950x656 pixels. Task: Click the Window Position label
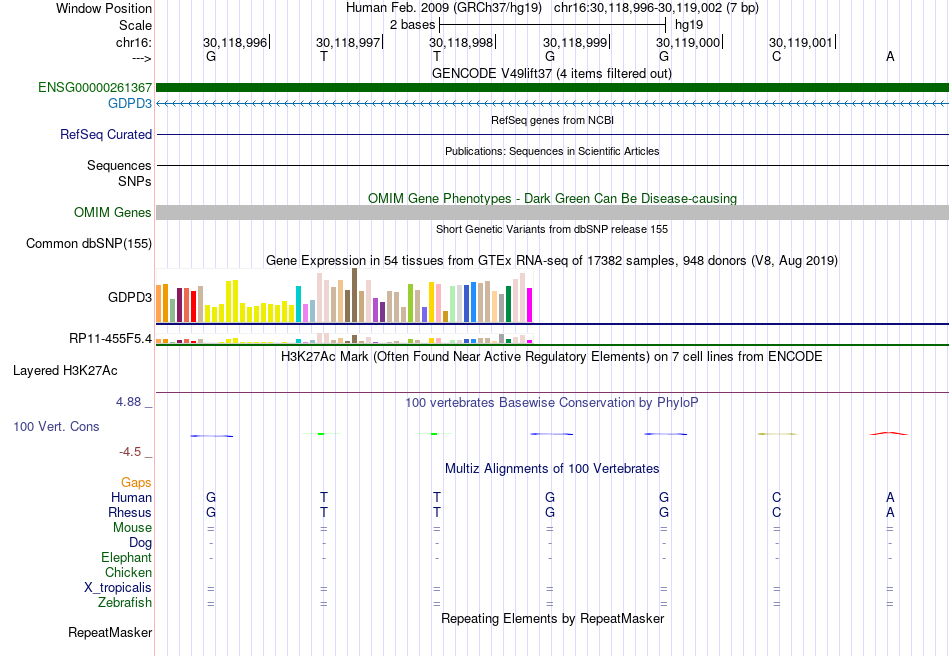point(104,8)
